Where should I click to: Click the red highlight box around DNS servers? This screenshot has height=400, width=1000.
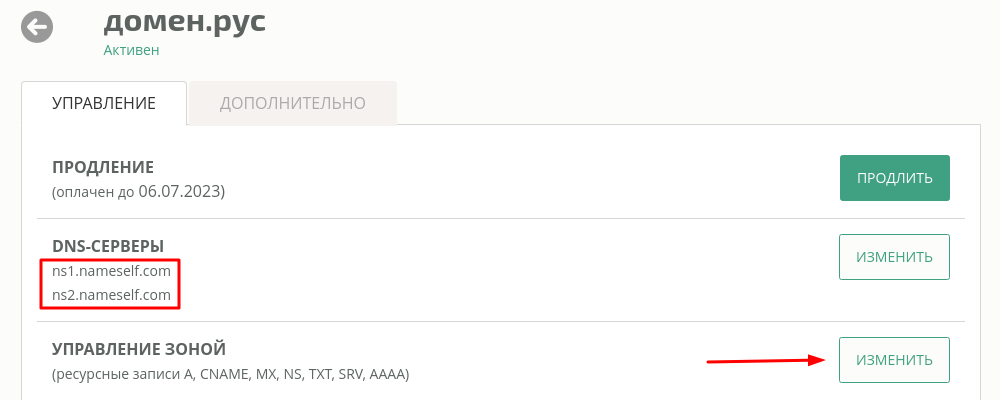110,284
